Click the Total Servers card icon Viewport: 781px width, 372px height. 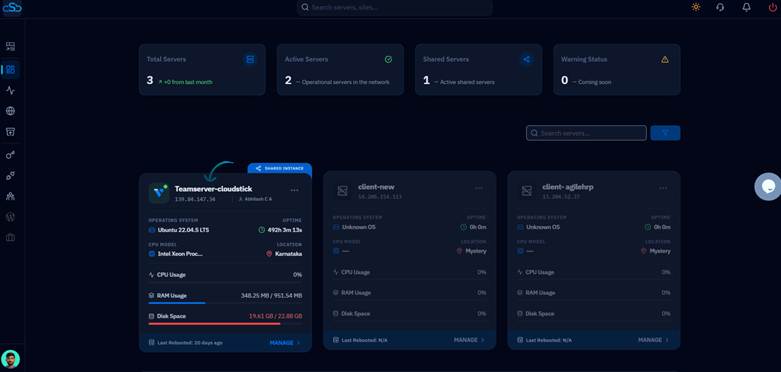coord(250,59)
